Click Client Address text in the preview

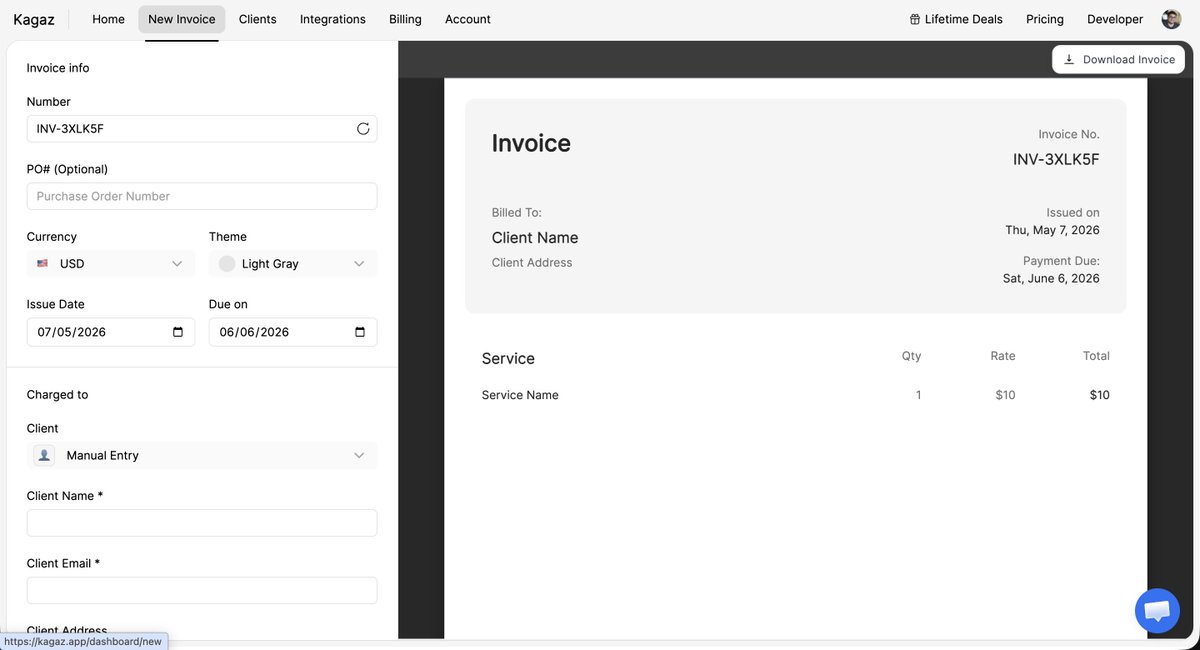click(x=532, y=263)
